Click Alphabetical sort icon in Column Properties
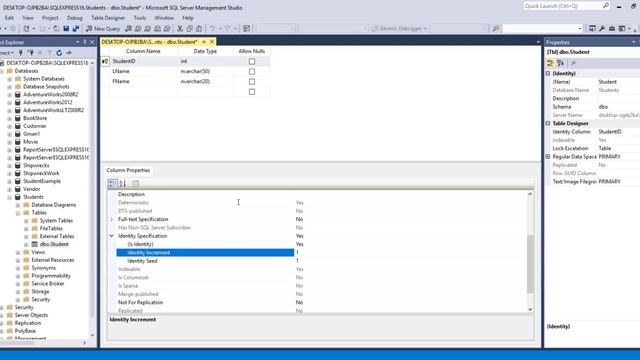The width and height of the screenshot is (640, 360). click(x=122, y=184)
